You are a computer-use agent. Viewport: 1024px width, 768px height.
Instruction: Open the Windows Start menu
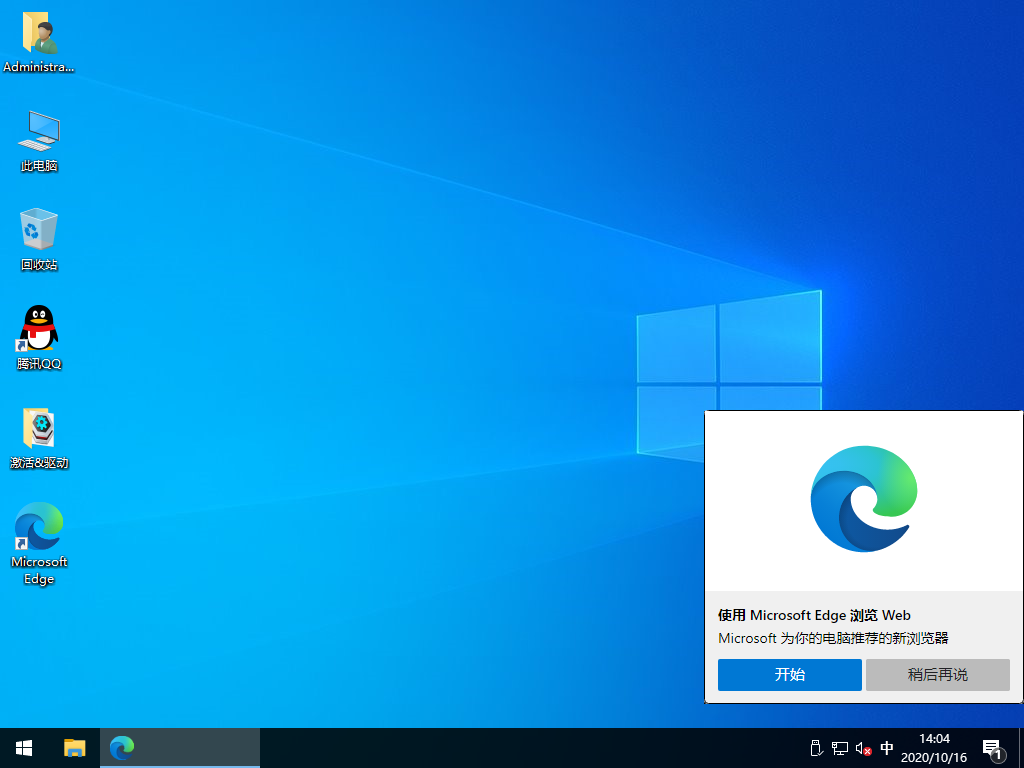(x=24, y=747)
